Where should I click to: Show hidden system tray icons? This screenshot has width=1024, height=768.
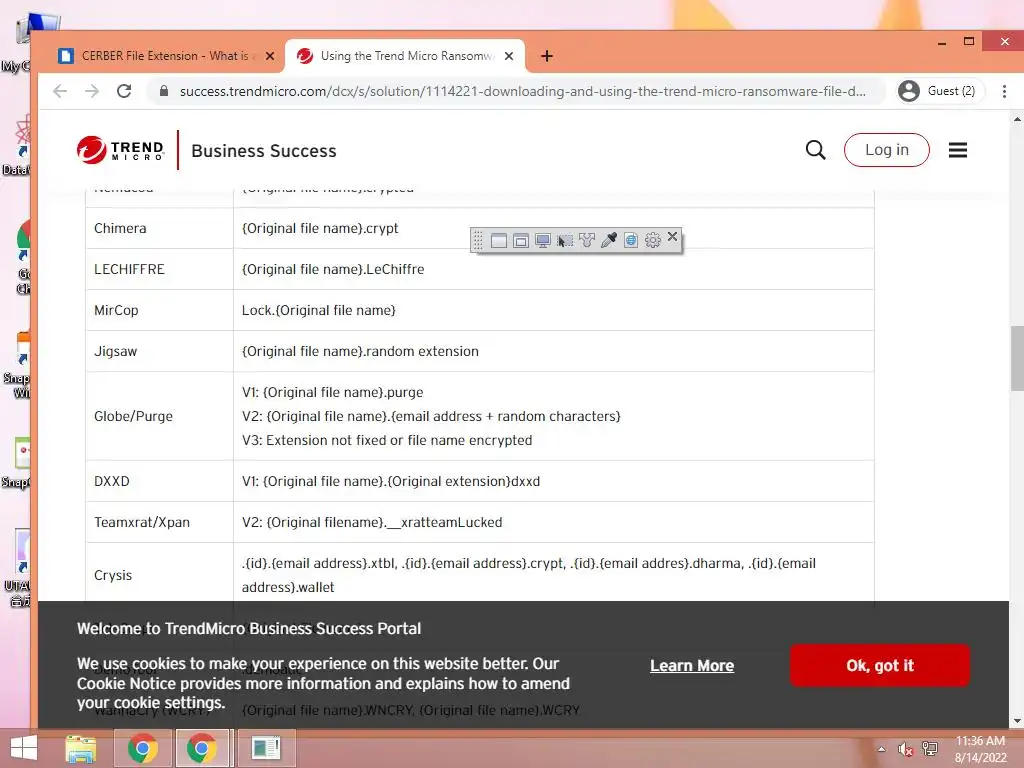coord(882,749)
